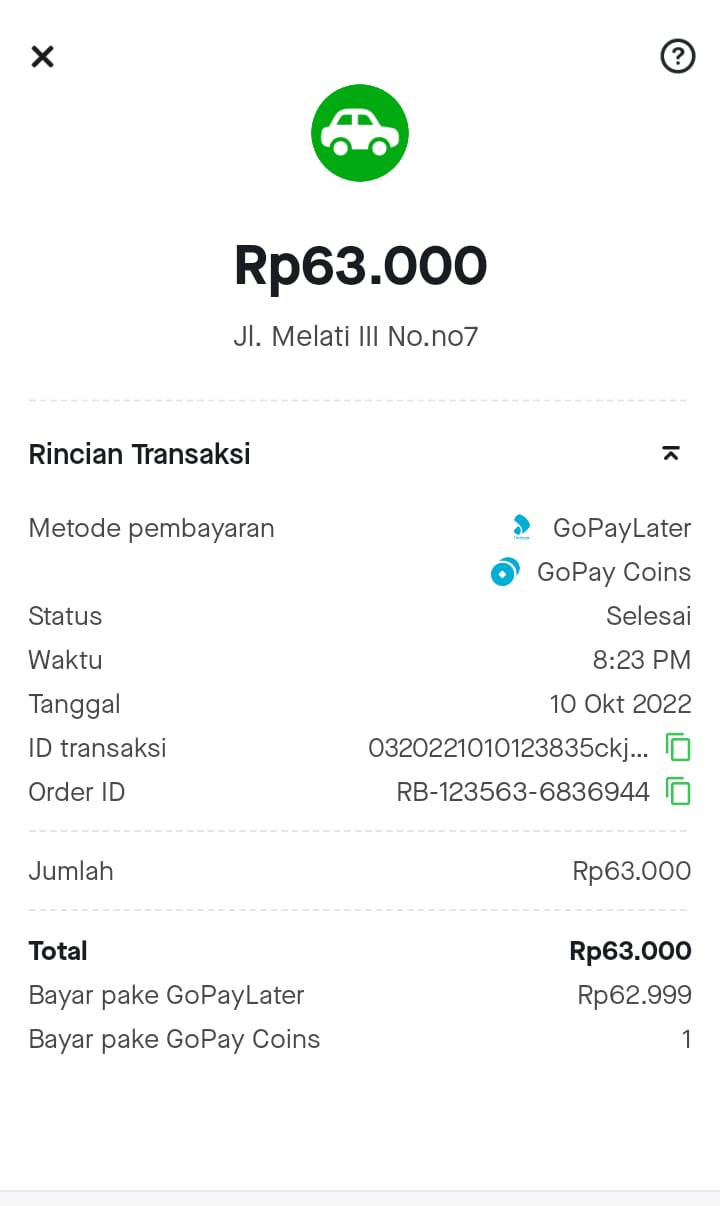Tap the 10 Okt 2022 date value
This screenshot has height=1206, width=720.
[620, 704]
